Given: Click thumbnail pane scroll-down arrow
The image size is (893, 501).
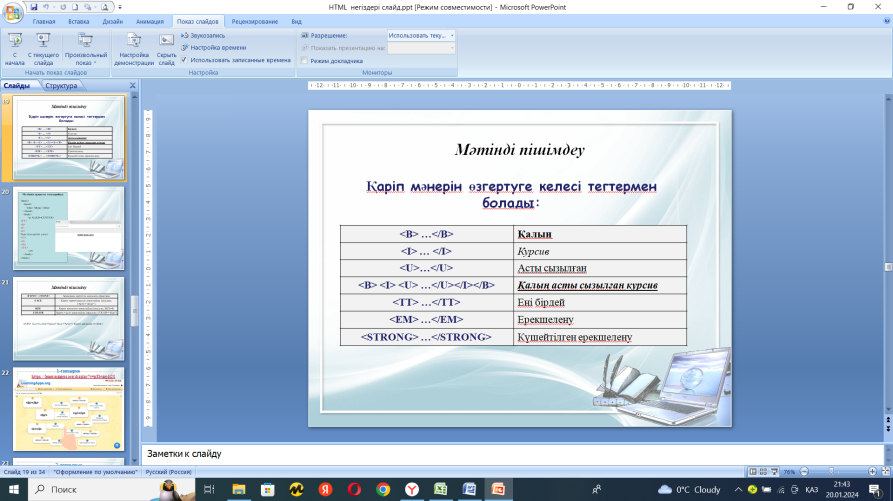Looking at the screenshot, I should tap(135, 461).
